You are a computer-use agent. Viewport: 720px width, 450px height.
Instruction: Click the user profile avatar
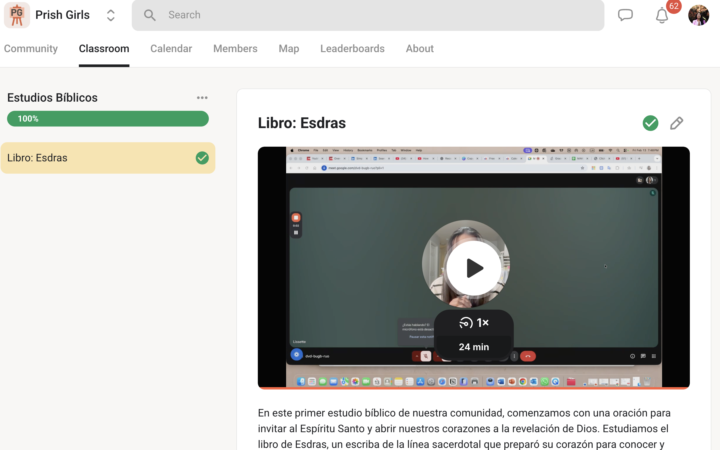[x=698, y=15]
